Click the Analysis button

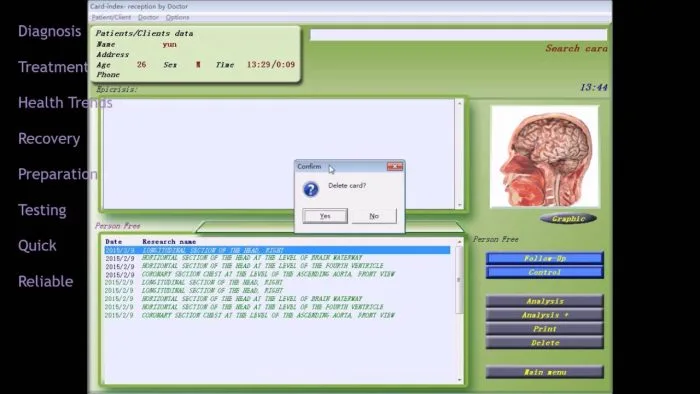[x=545, y=301]
